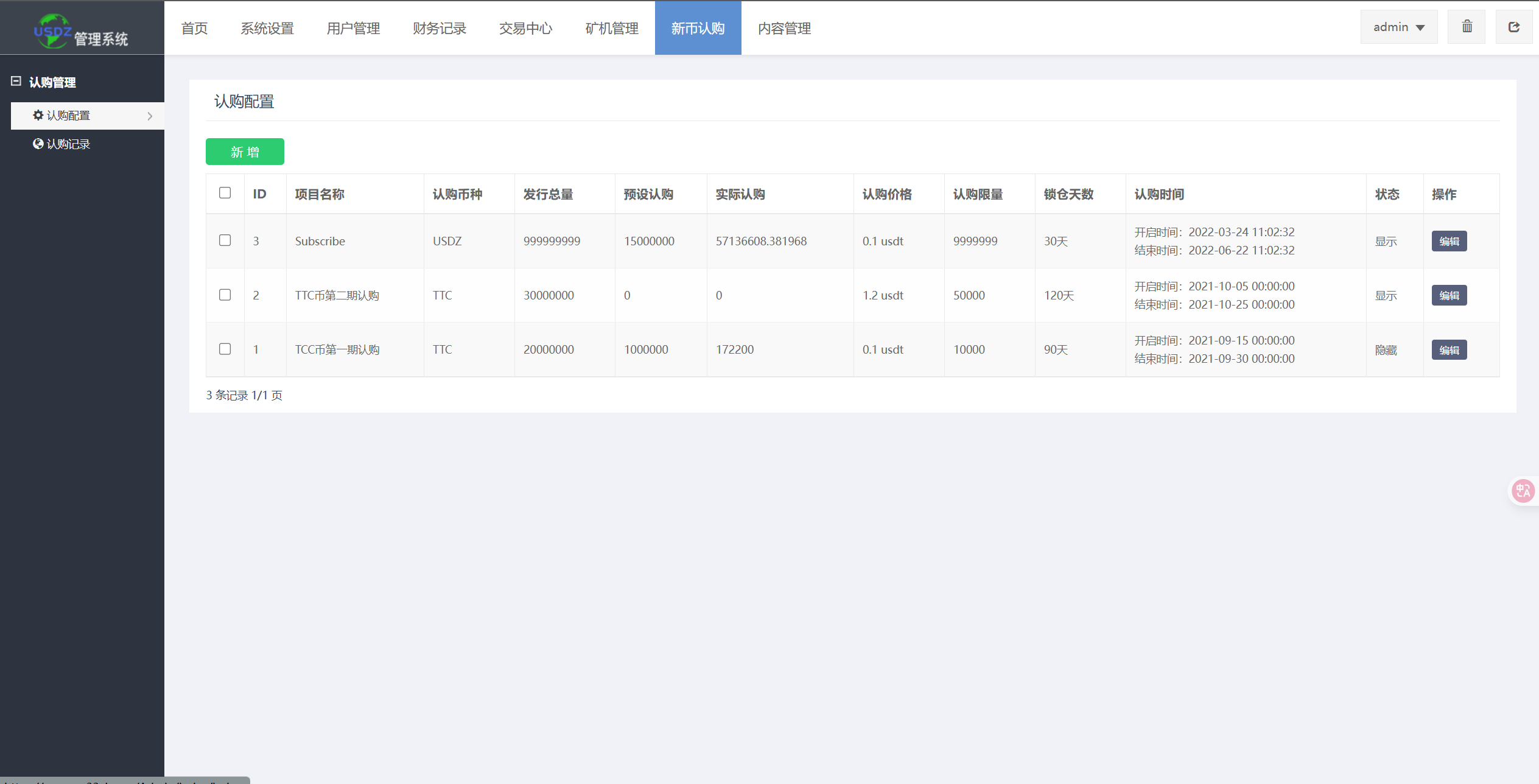
Task: Click the trash icon in top bar
Action: coord(1467,27)
